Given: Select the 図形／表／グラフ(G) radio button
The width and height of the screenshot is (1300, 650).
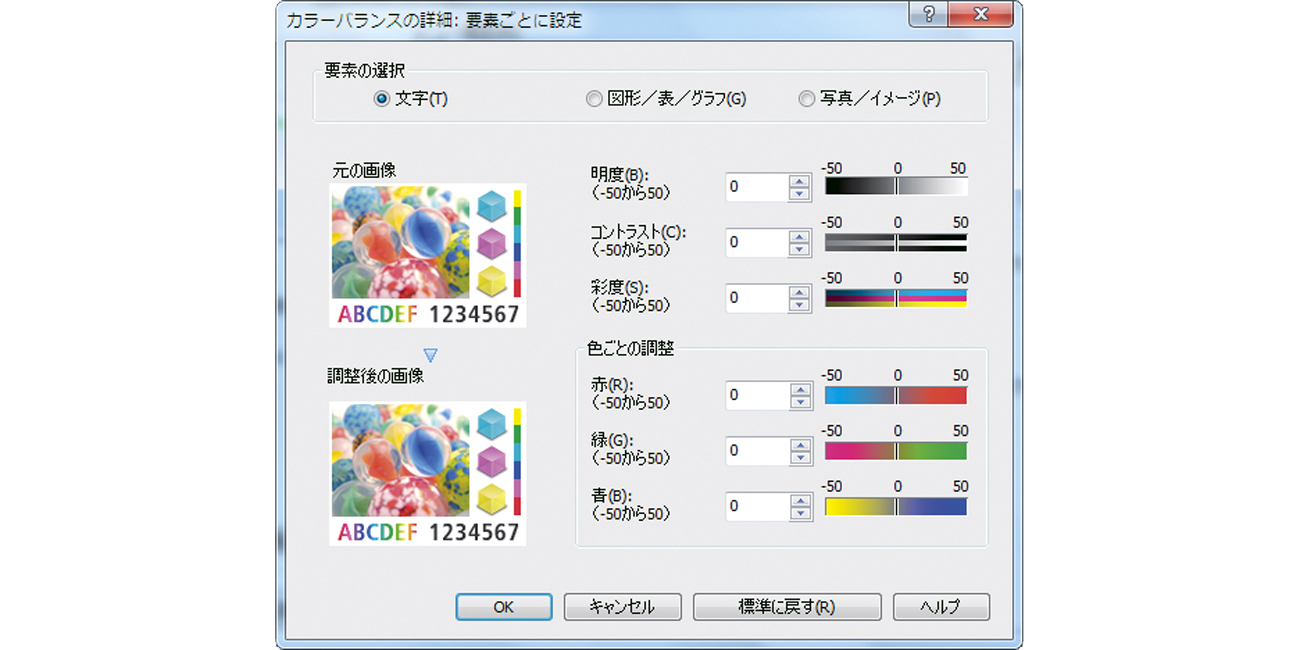Looking at the screenshot, I should 594,98.
